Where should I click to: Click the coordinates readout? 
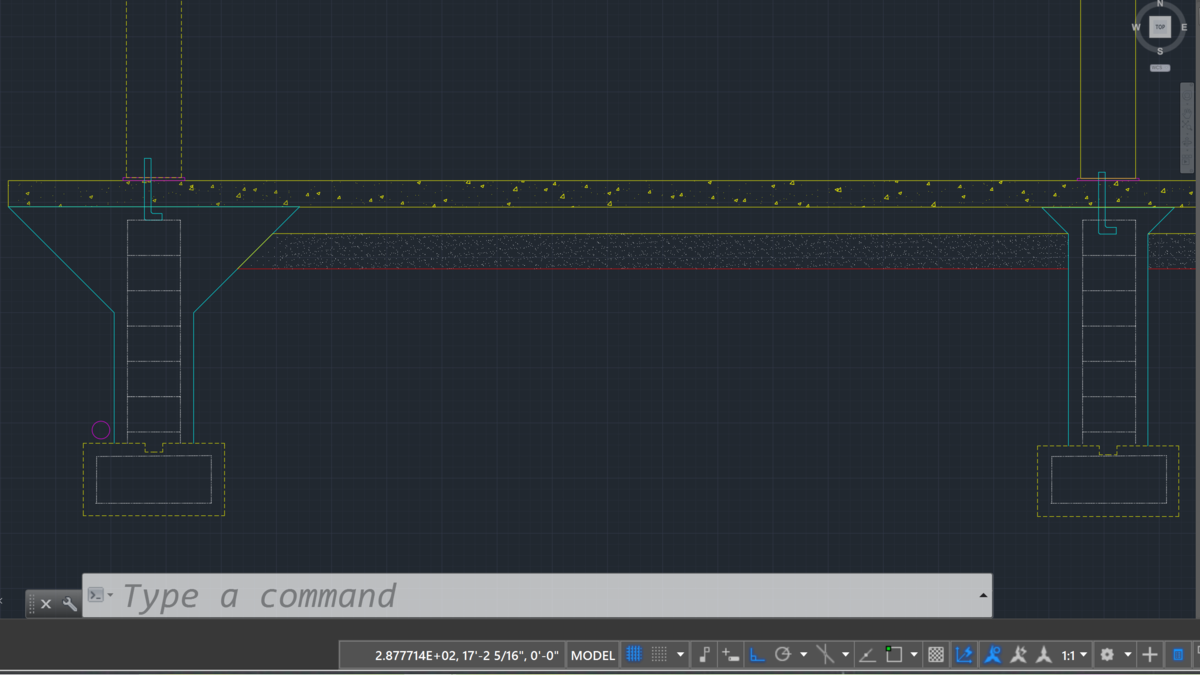(467, 655)
